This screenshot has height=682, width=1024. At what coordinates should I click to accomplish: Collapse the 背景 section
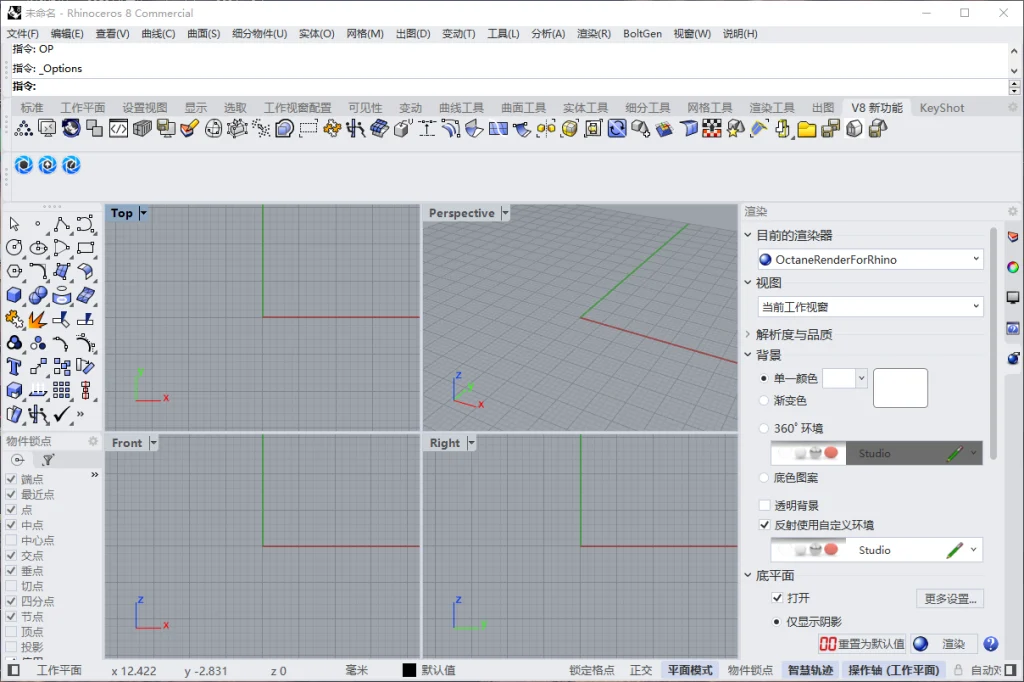point(748,355)
